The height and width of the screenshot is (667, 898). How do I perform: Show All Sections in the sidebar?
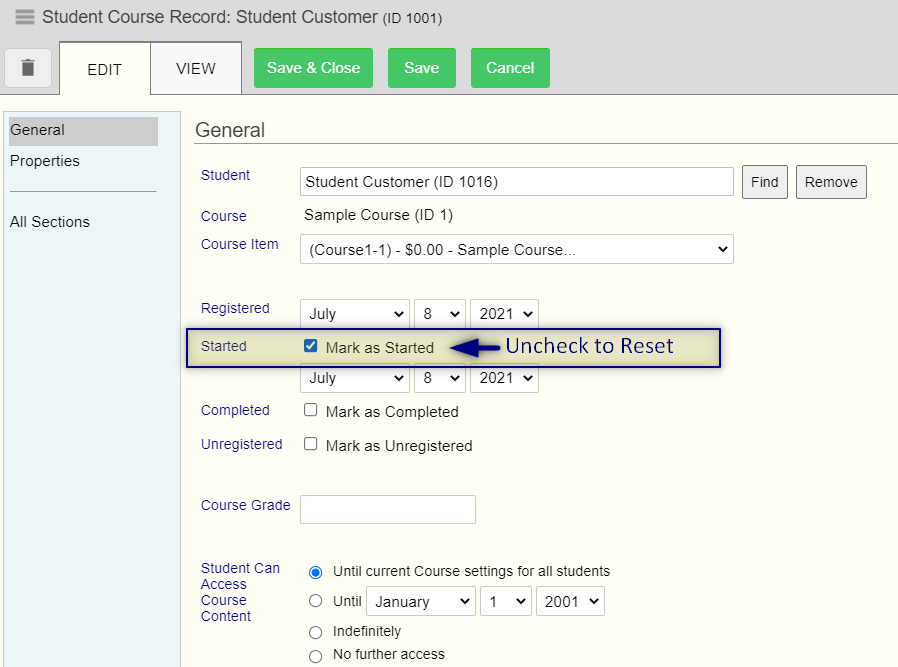tap(50, 222)
